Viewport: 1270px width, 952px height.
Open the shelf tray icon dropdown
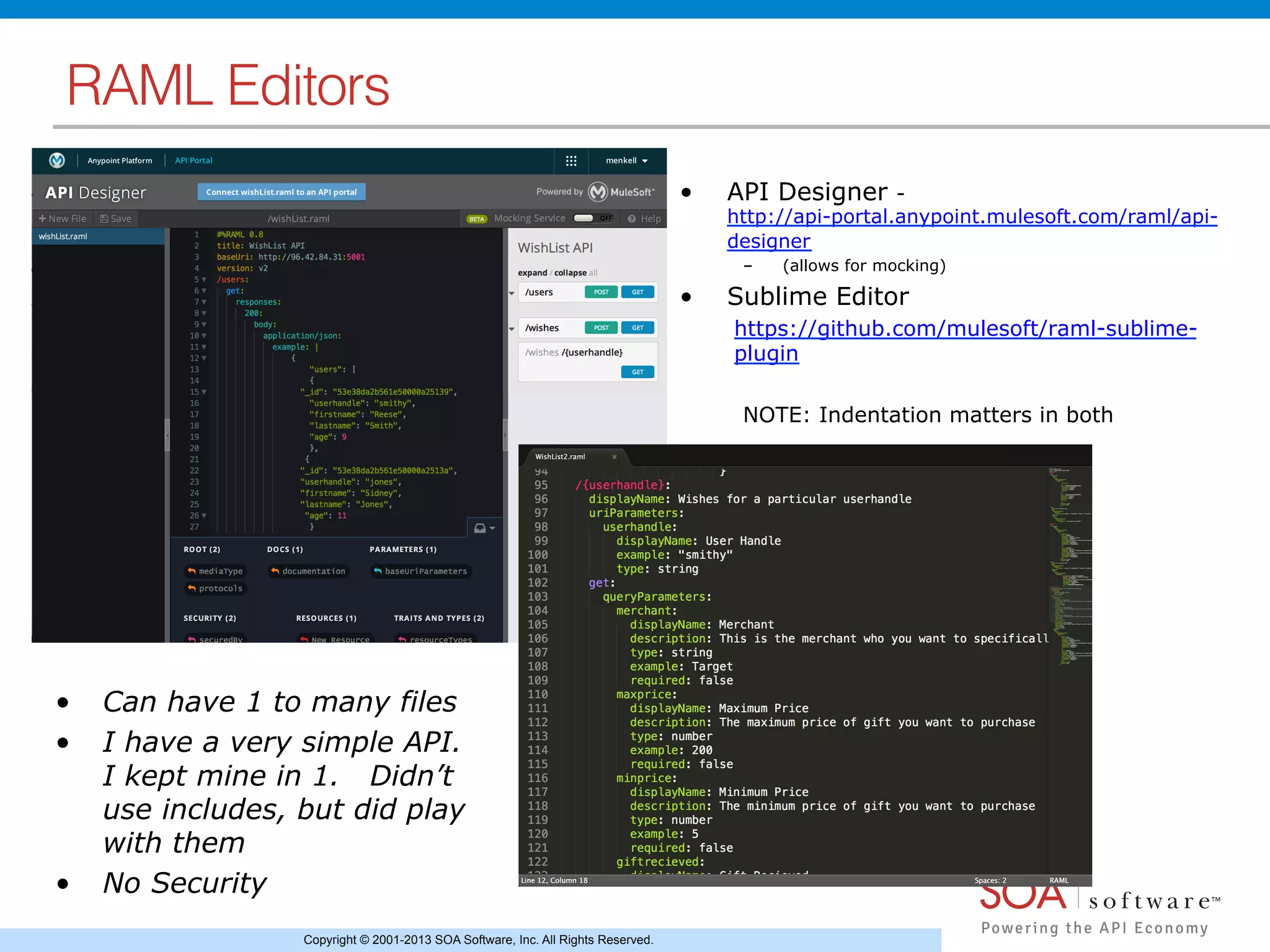coord(484,528)
